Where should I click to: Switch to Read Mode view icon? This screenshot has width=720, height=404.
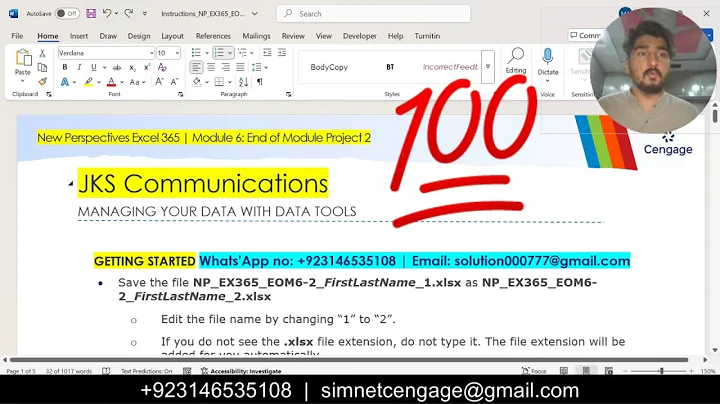pos(564,371)
